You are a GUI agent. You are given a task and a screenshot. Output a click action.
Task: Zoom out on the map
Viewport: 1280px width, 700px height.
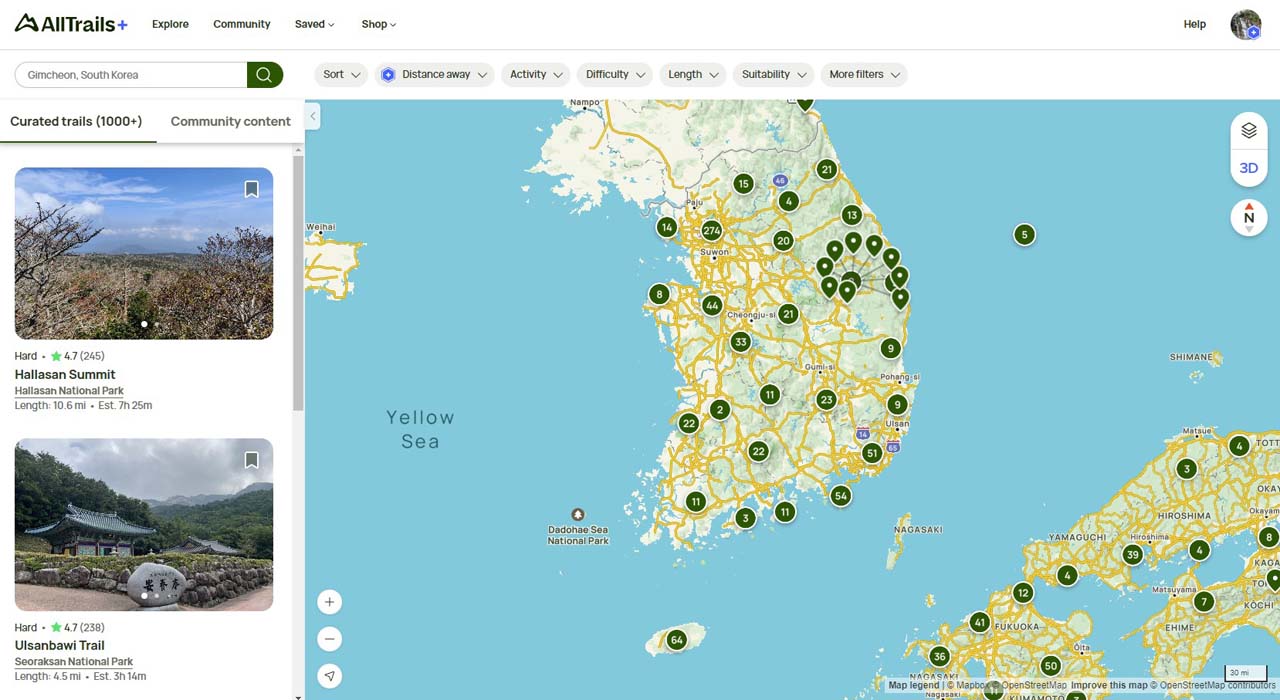click(330, 639)
